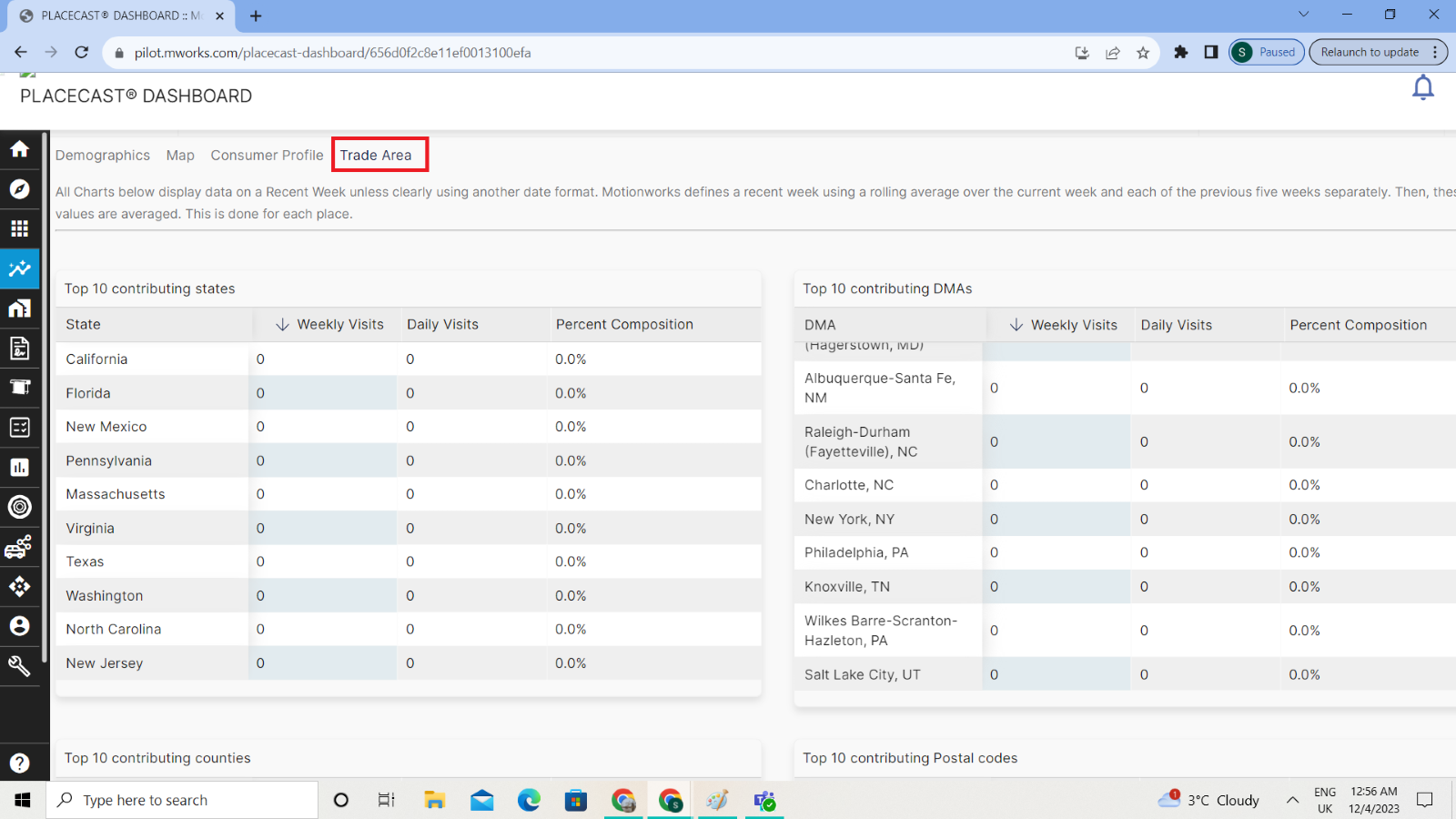Open the bar chart report icon in sidebar
Screen dimensions: 1456x819
(20, 467)
